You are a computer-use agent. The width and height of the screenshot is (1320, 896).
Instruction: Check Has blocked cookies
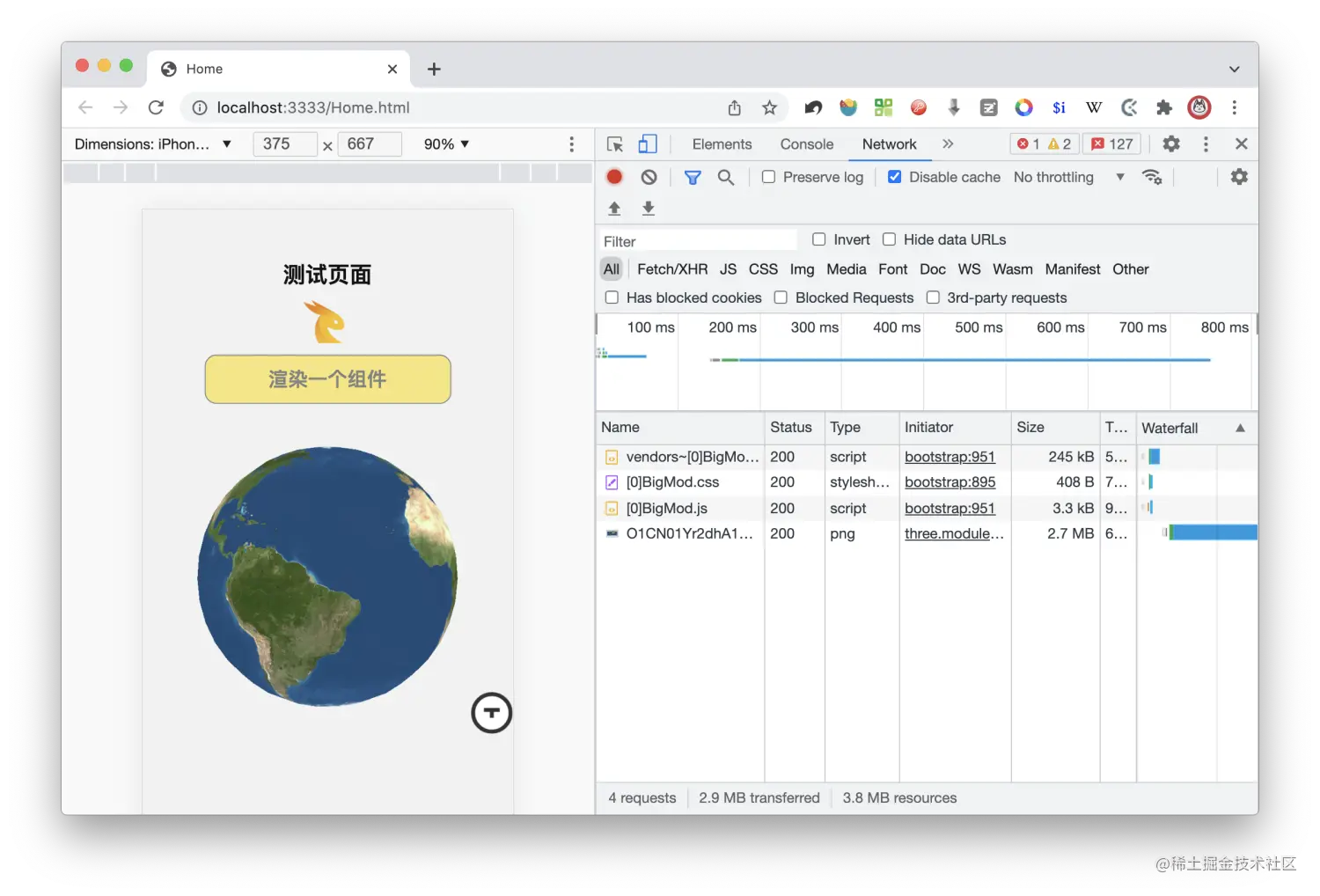coord(612,297)
